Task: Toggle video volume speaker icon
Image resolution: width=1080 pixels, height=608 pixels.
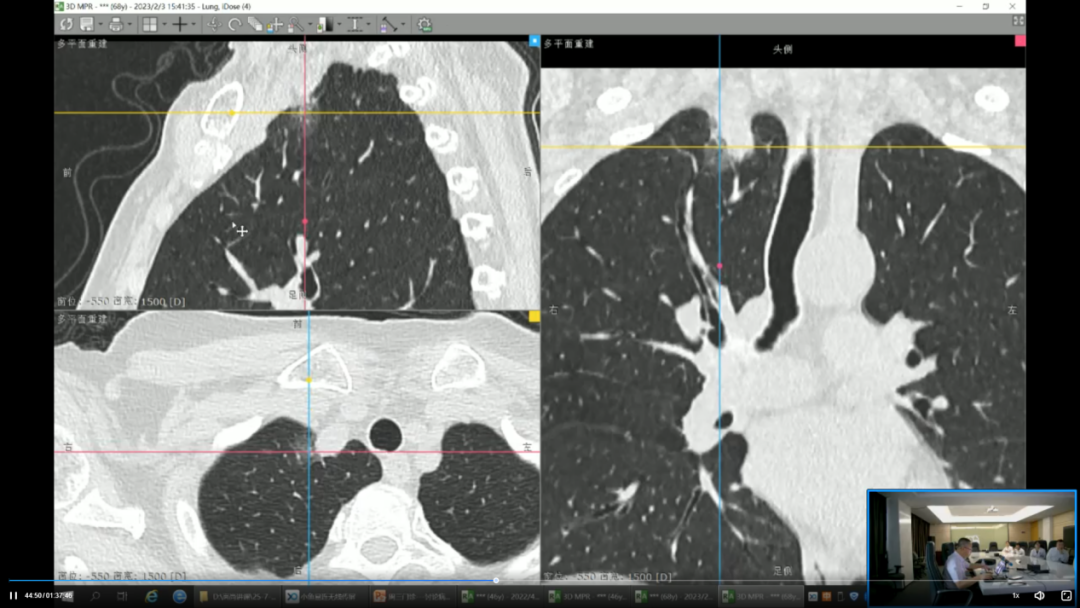Action: pyautogui.click(x=1039, y=595)
